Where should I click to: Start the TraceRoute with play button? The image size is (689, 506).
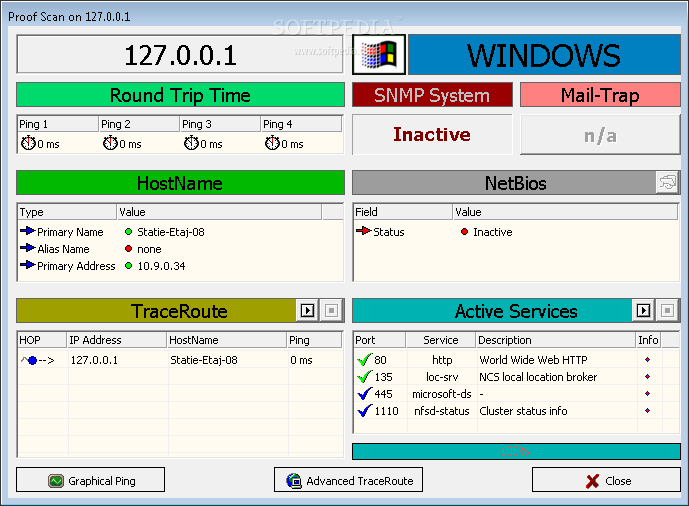tap(307, 311)
